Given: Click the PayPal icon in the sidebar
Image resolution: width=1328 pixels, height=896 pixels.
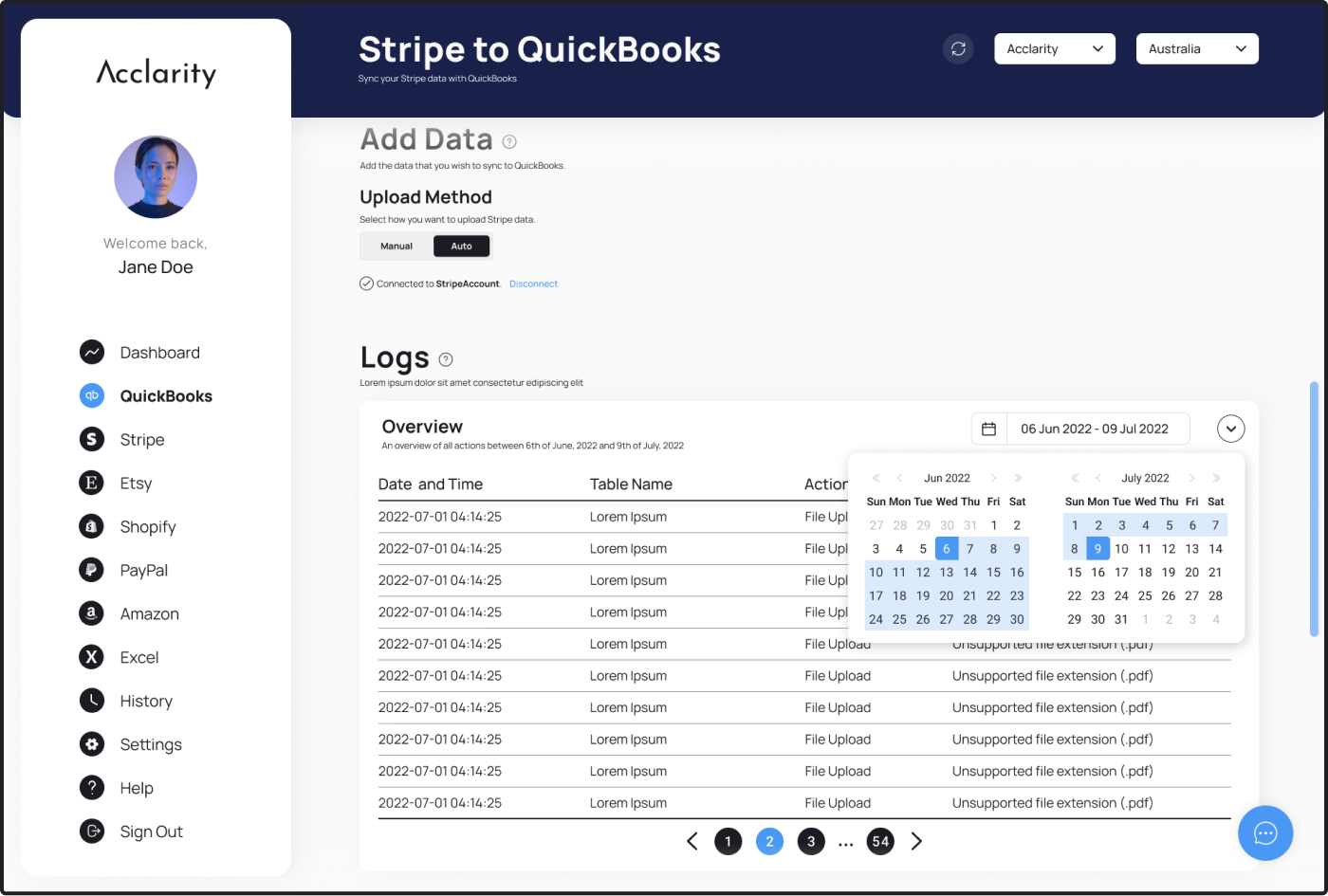Looking at the screenshot, I should pos(91,570).
